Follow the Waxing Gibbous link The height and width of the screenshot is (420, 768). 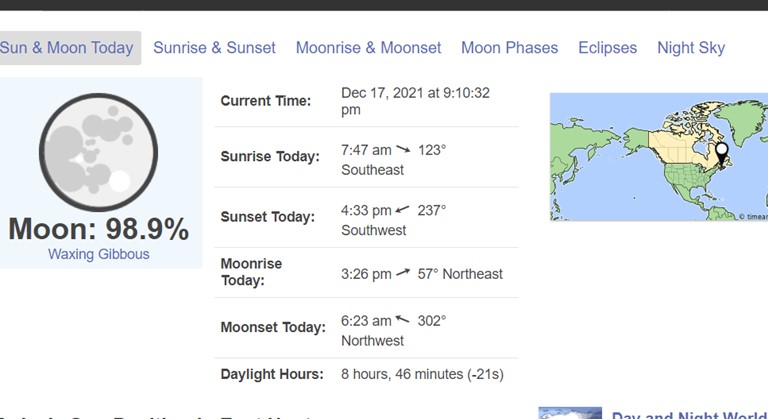pyautogui.click(x=98, y=254)
